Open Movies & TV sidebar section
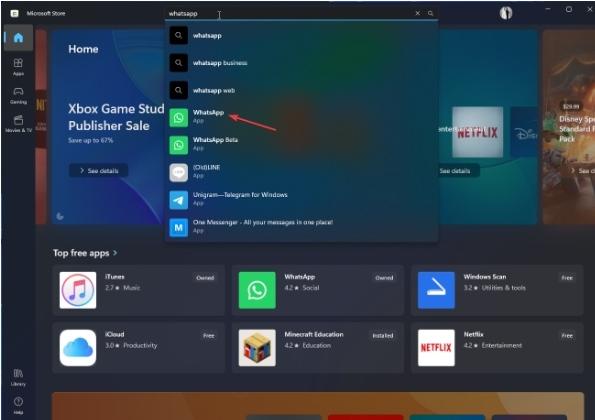The image size is (595, 420). 18,124
